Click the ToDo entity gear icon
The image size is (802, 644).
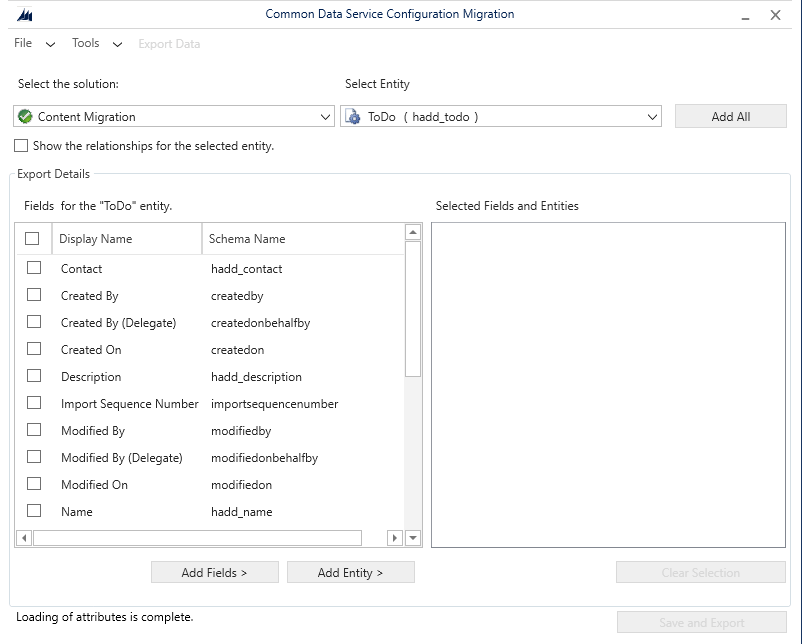click(x=352, y=117)
